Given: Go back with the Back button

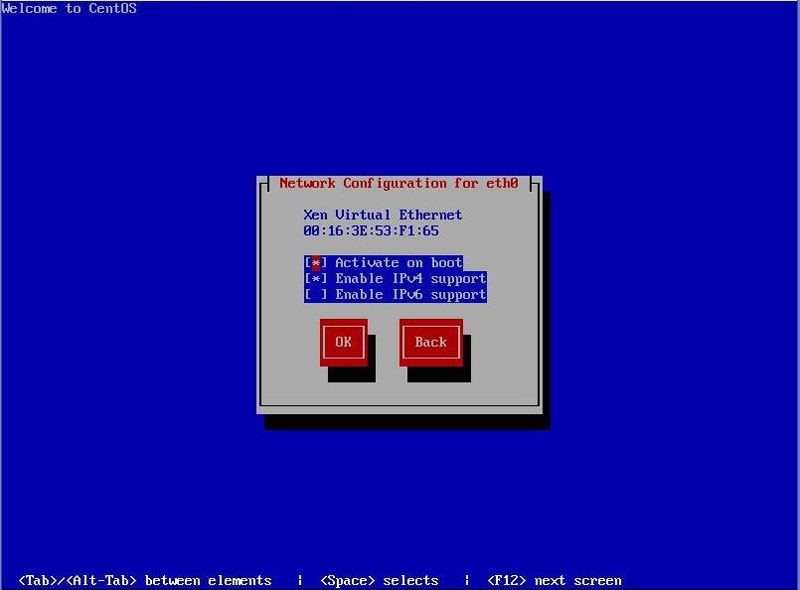Looking at the screenshot, I should [431, 342].
